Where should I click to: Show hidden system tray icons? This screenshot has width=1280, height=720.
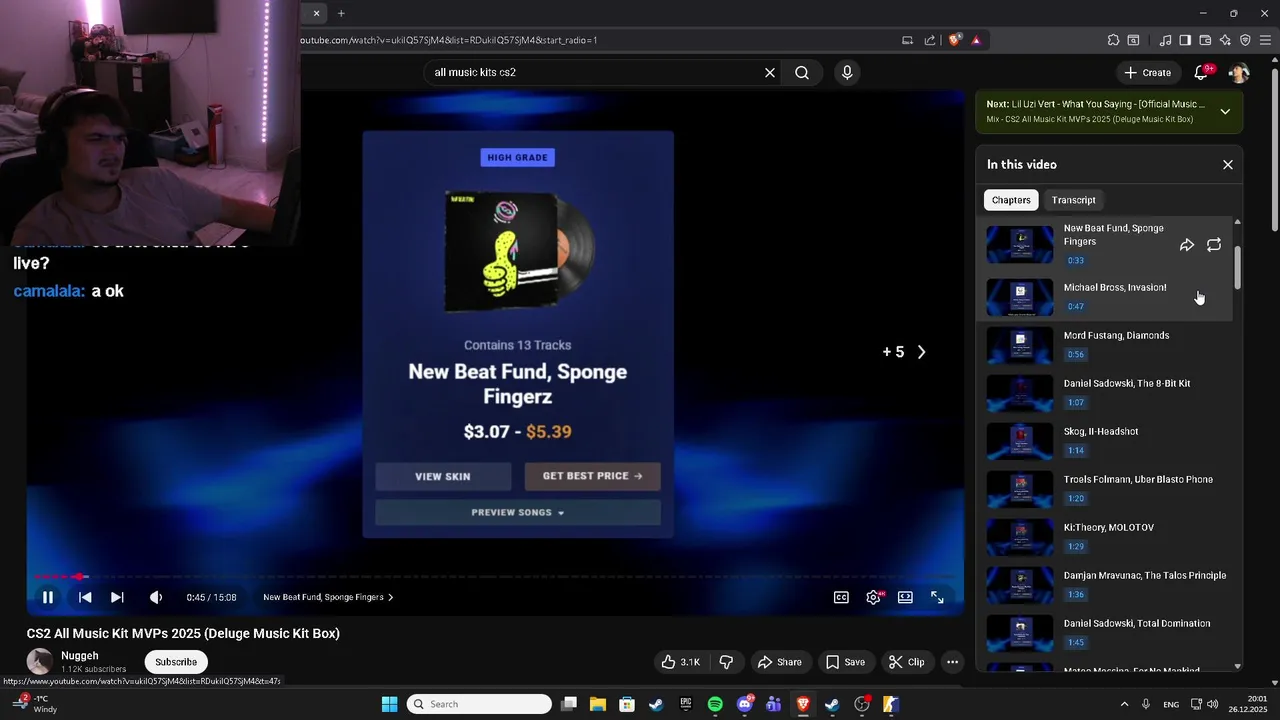pos(1124,704)
